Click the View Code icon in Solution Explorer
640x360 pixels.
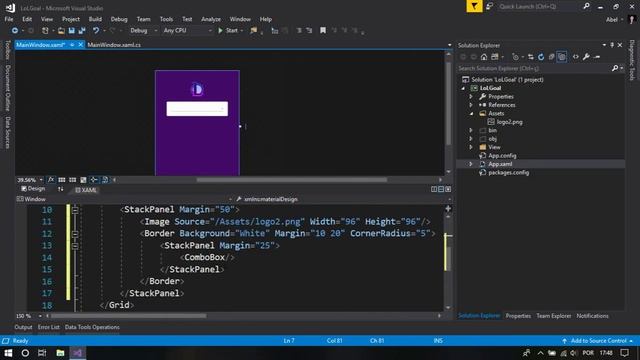576,57
